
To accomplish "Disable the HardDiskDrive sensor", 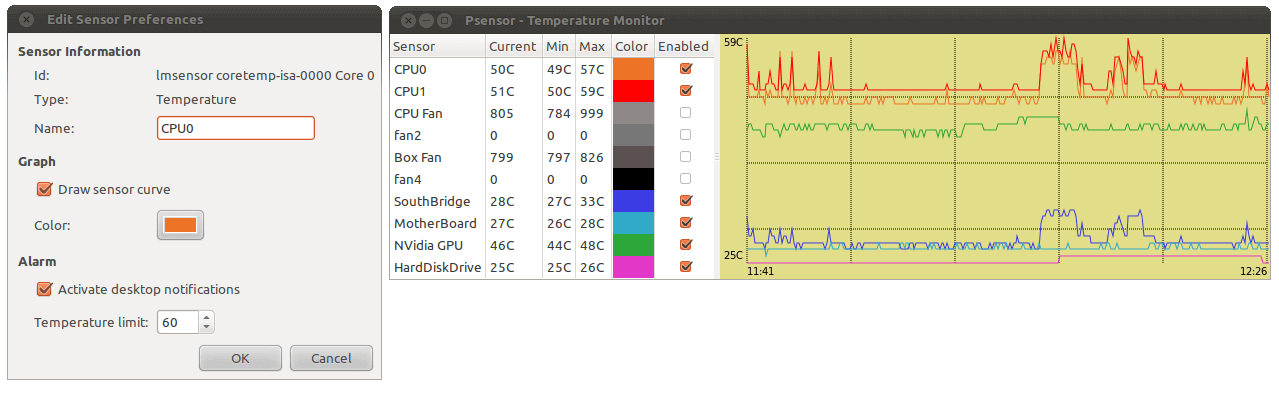I will pyautogui.click(x=685, y=267).
